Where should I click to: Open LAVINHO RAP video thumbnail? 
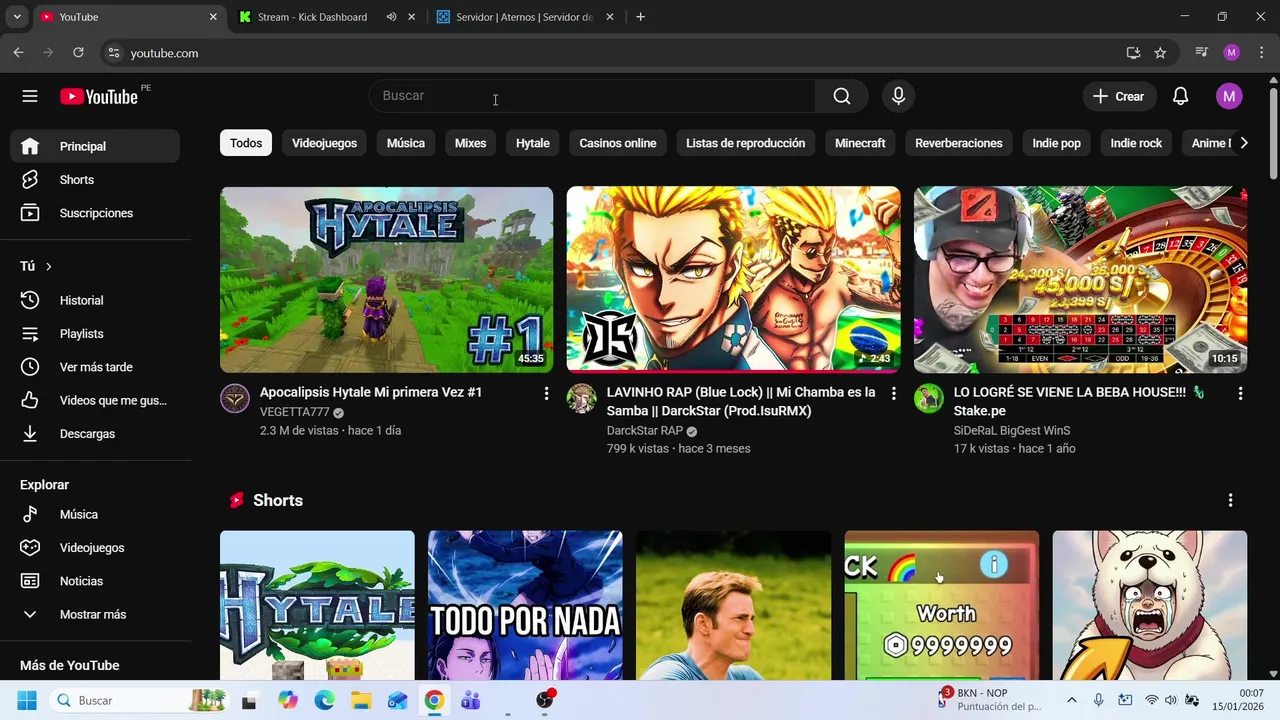[733, 279]
